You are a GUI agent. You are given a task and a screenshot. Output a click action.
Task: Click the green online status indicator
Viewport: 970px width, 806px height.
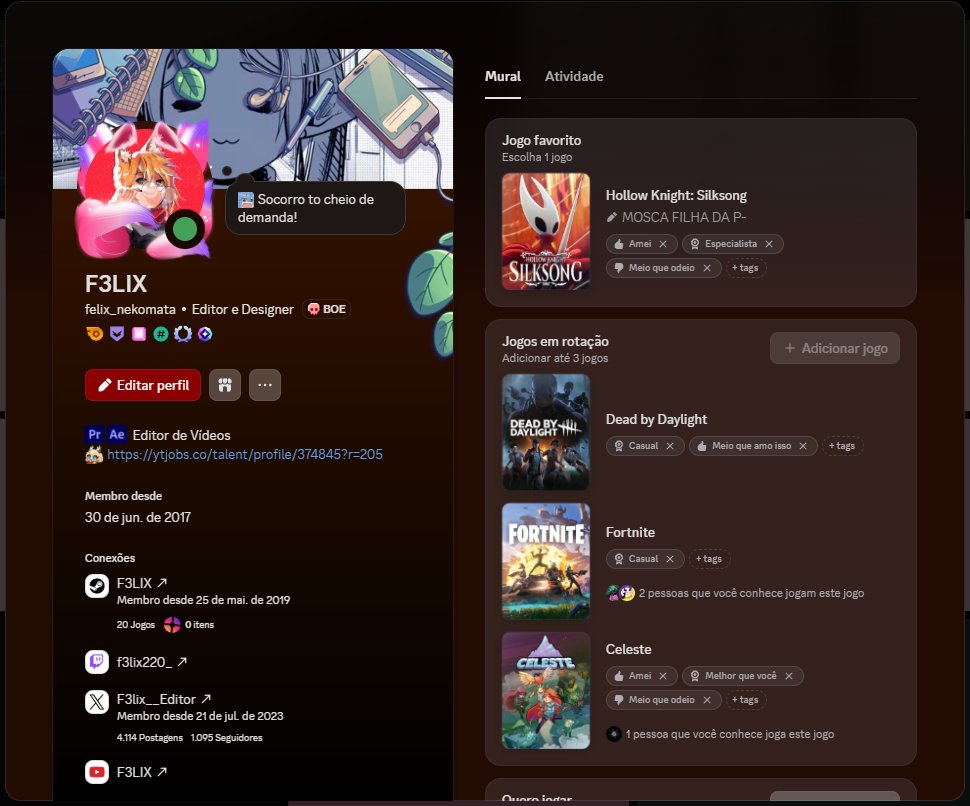184,229
